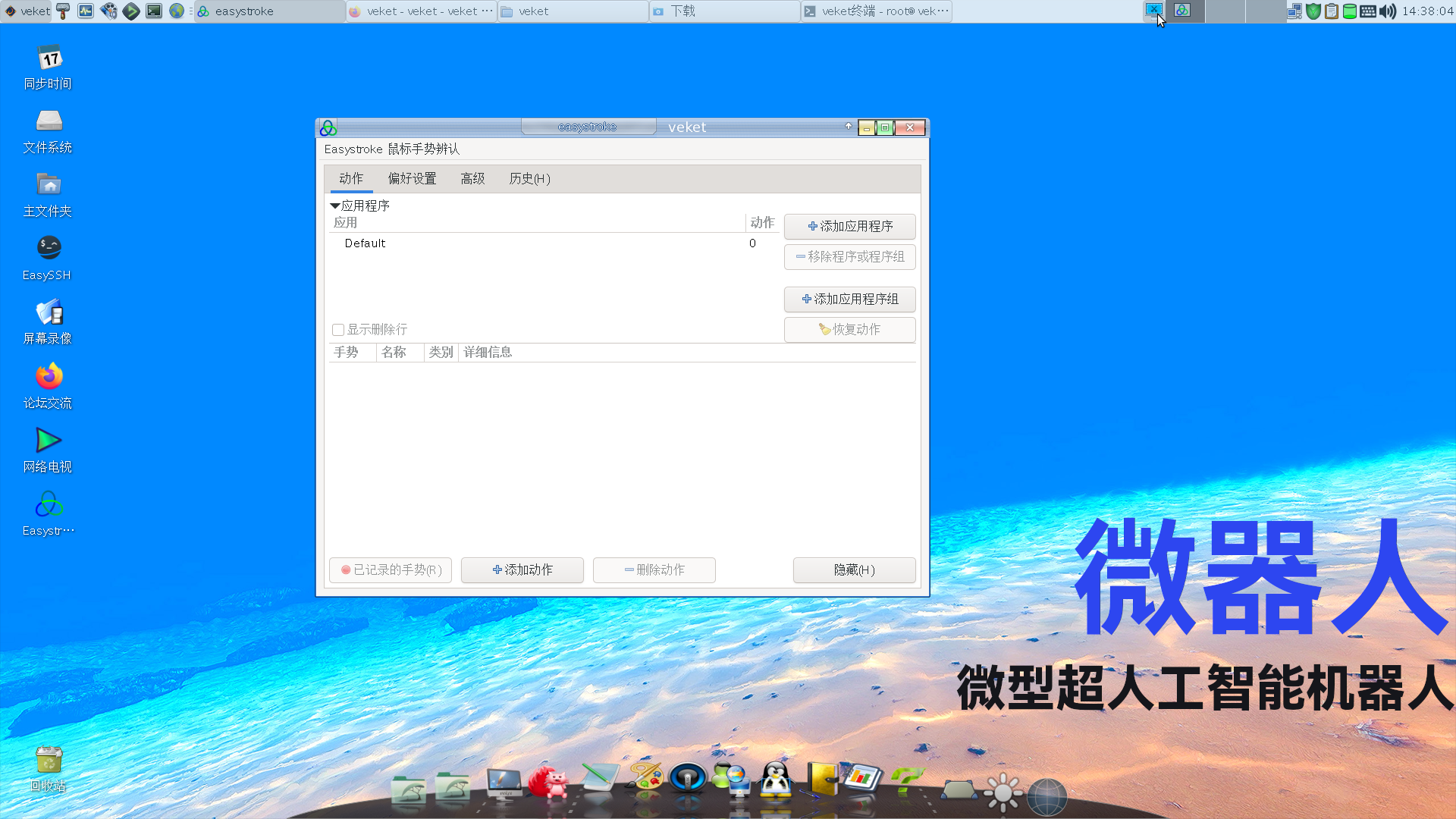Screen dimensions: 1456x819
Task: Open the globe browser launcher in top panel
Action: click(177, 11)
